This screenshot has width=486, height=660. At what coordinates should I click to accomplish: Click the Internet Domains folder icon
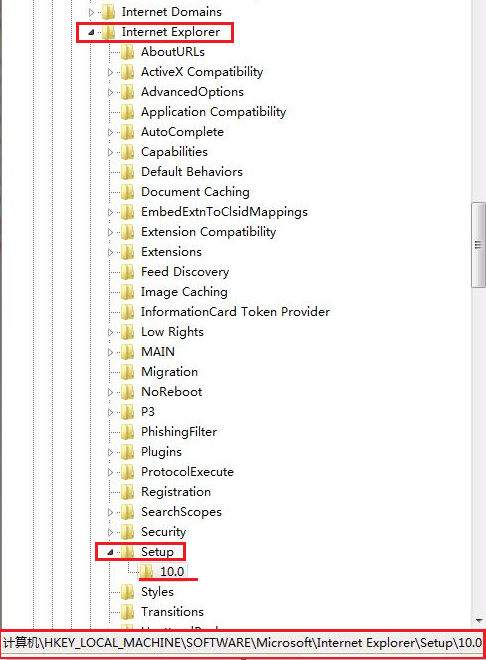(x=108, y=12)
